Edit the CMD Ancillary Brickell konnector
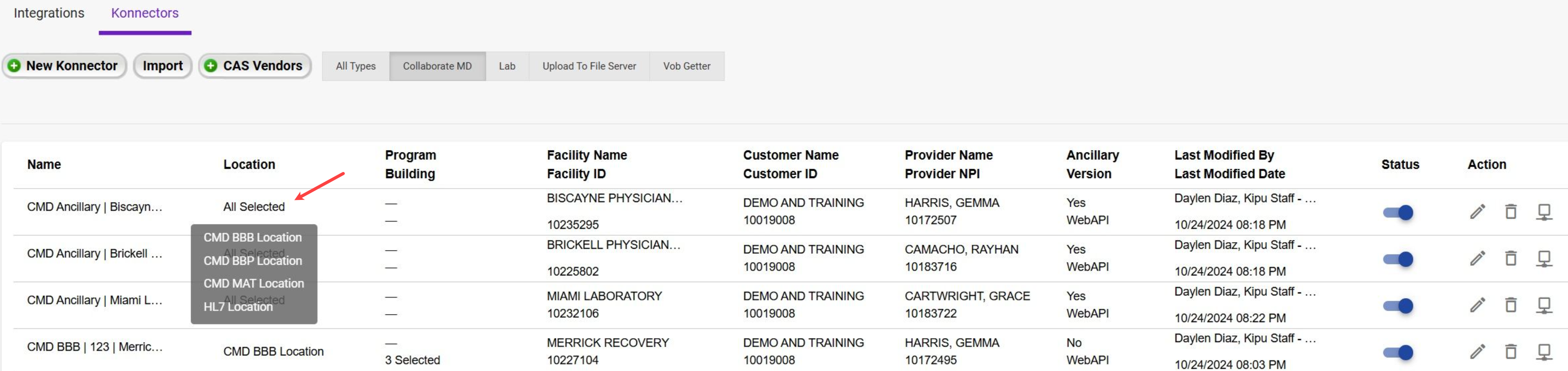The image size is (1568, 371). [1477, 259]
